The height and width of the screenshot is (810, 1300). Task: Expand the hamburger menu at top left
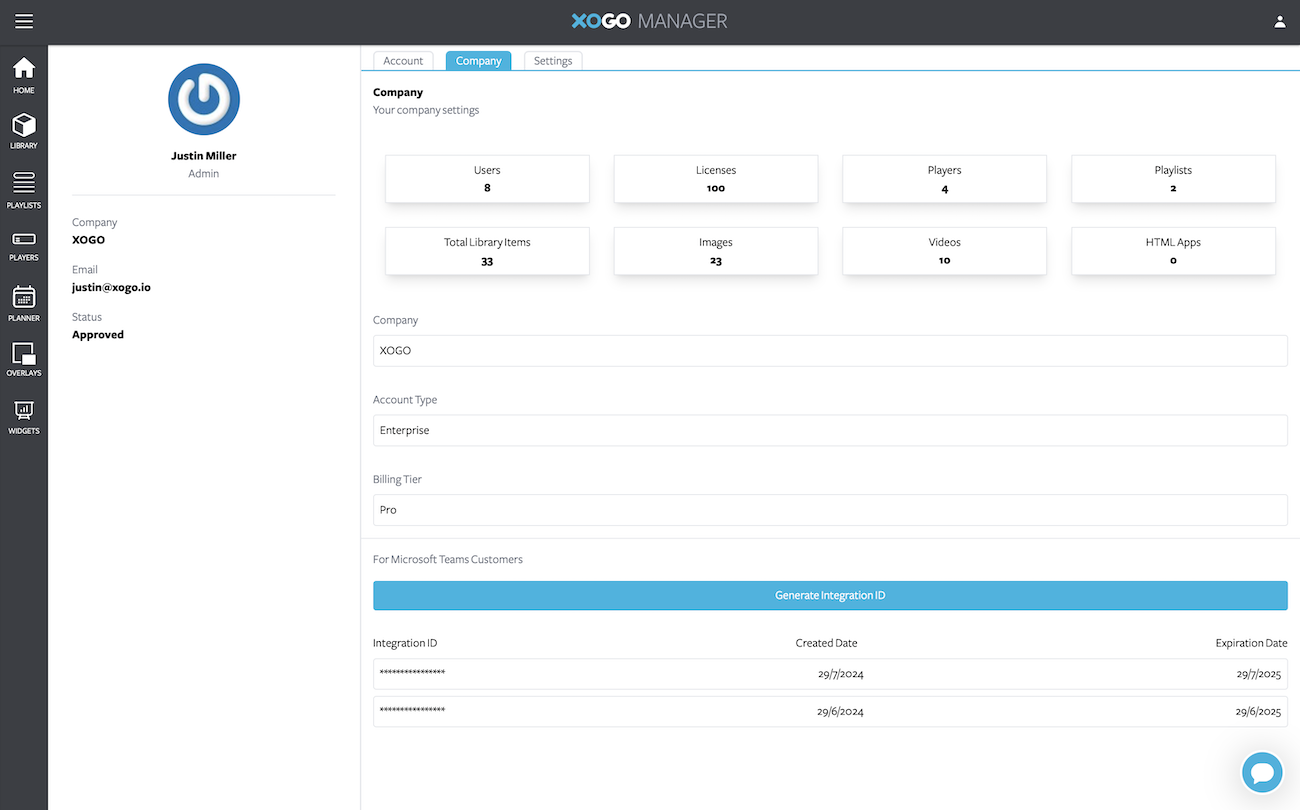(x=24, y=20)
